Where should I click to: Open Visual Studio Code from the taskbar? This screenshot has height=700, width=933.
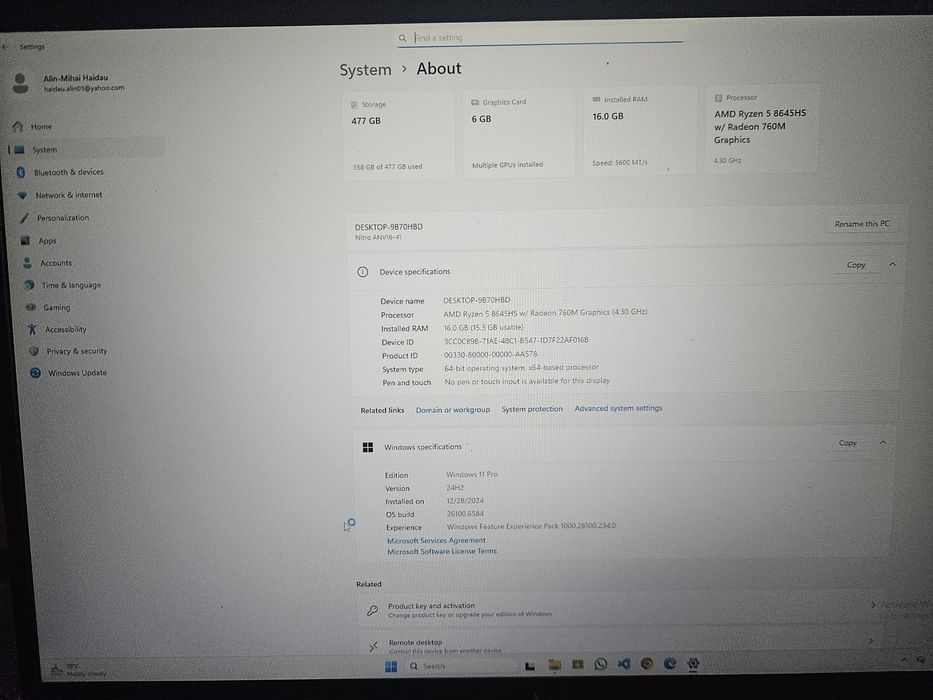[x=624, y=664]
